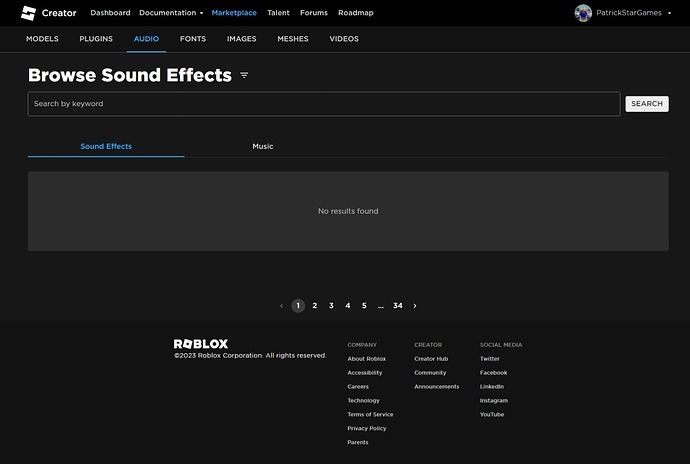The width and height of the screenshot is (690, 464).
Task: Click the COMPANY footer heading
Action: coord(362,345)
